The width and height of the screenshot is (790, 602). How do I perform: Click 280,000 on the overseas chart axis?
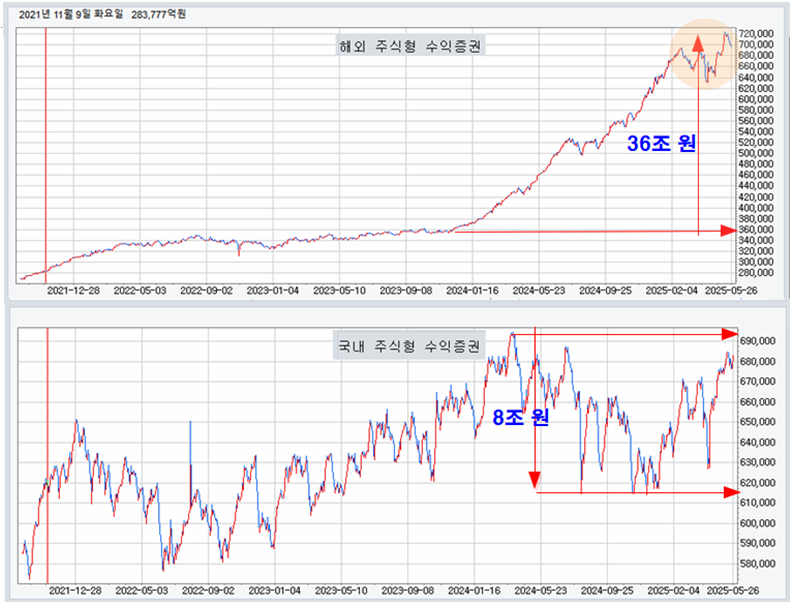756,273
